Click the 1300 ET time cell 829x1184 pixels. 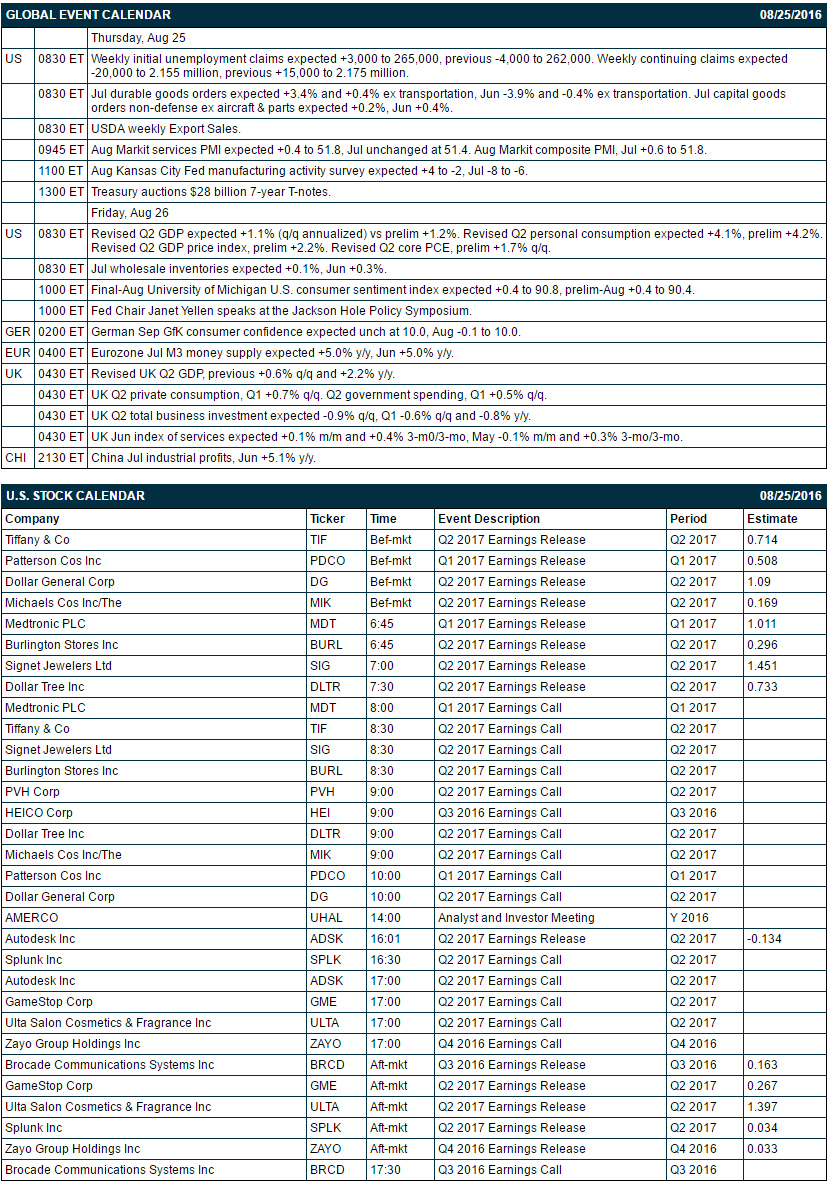click(61, 193)
